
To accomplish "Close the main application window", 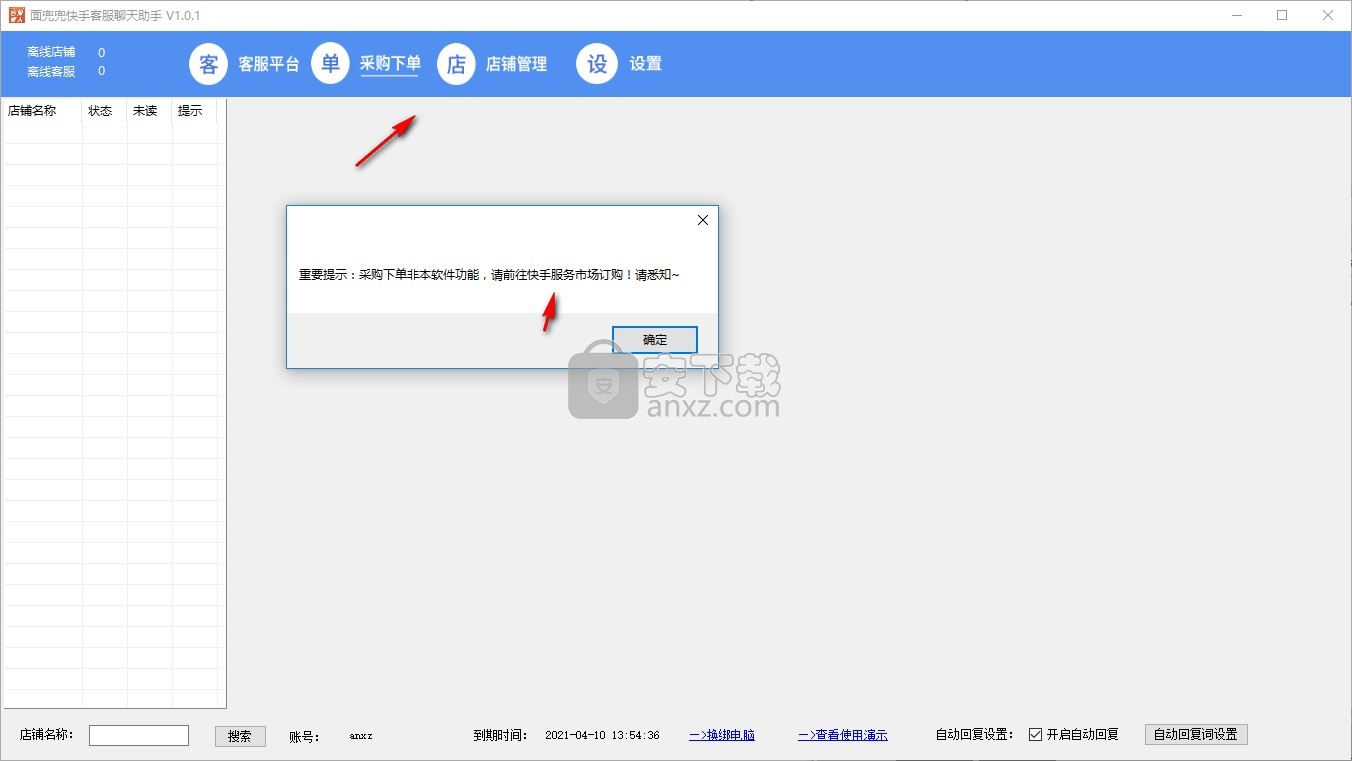I will click(1328, 15).
